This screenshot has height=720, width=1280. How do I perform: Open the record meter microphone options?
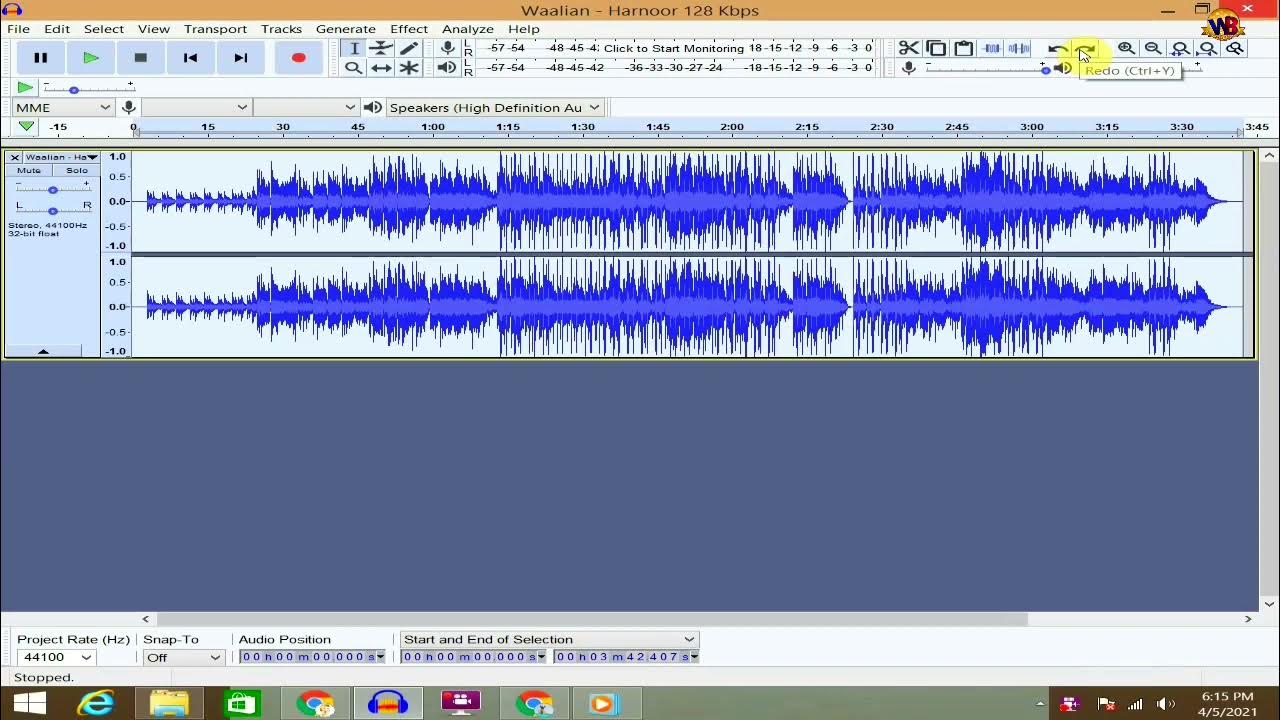point(447,48)
